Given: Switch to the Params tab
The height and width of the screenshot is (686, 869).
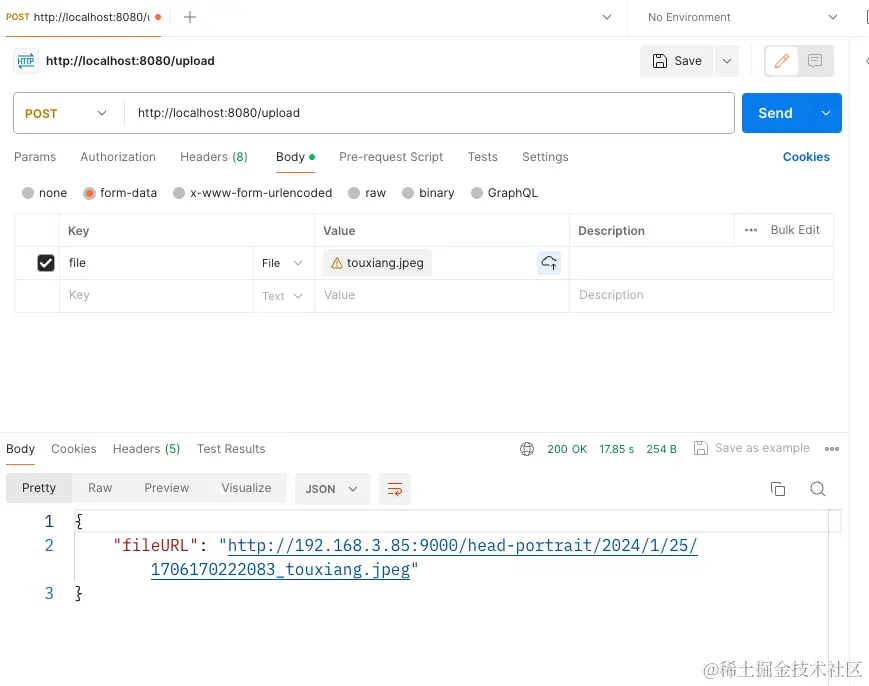Looking at the screenshot, I should [35, 157].
